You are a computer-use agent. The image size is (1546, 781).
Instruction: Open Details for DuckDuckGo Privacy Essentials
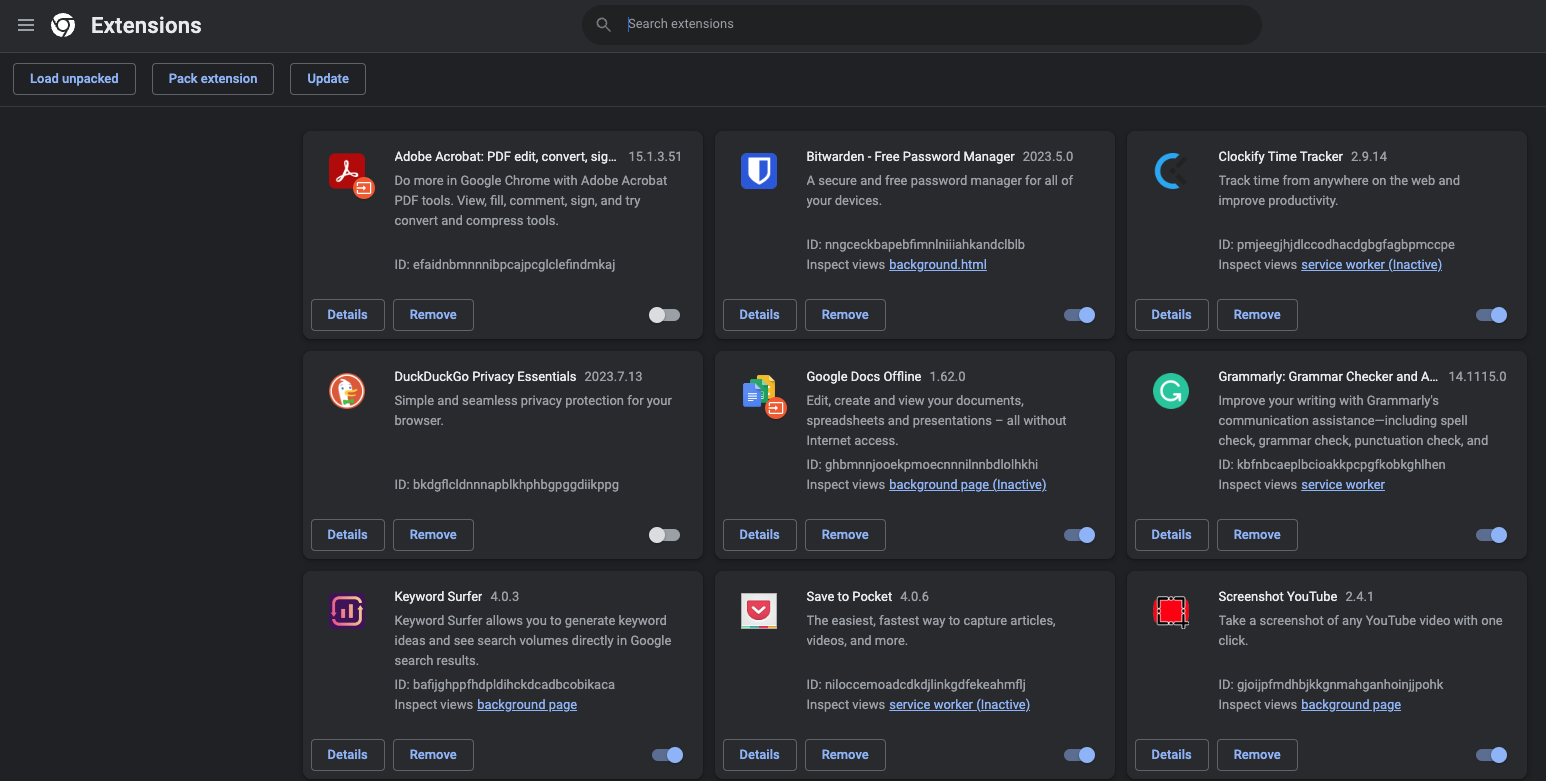348,535
